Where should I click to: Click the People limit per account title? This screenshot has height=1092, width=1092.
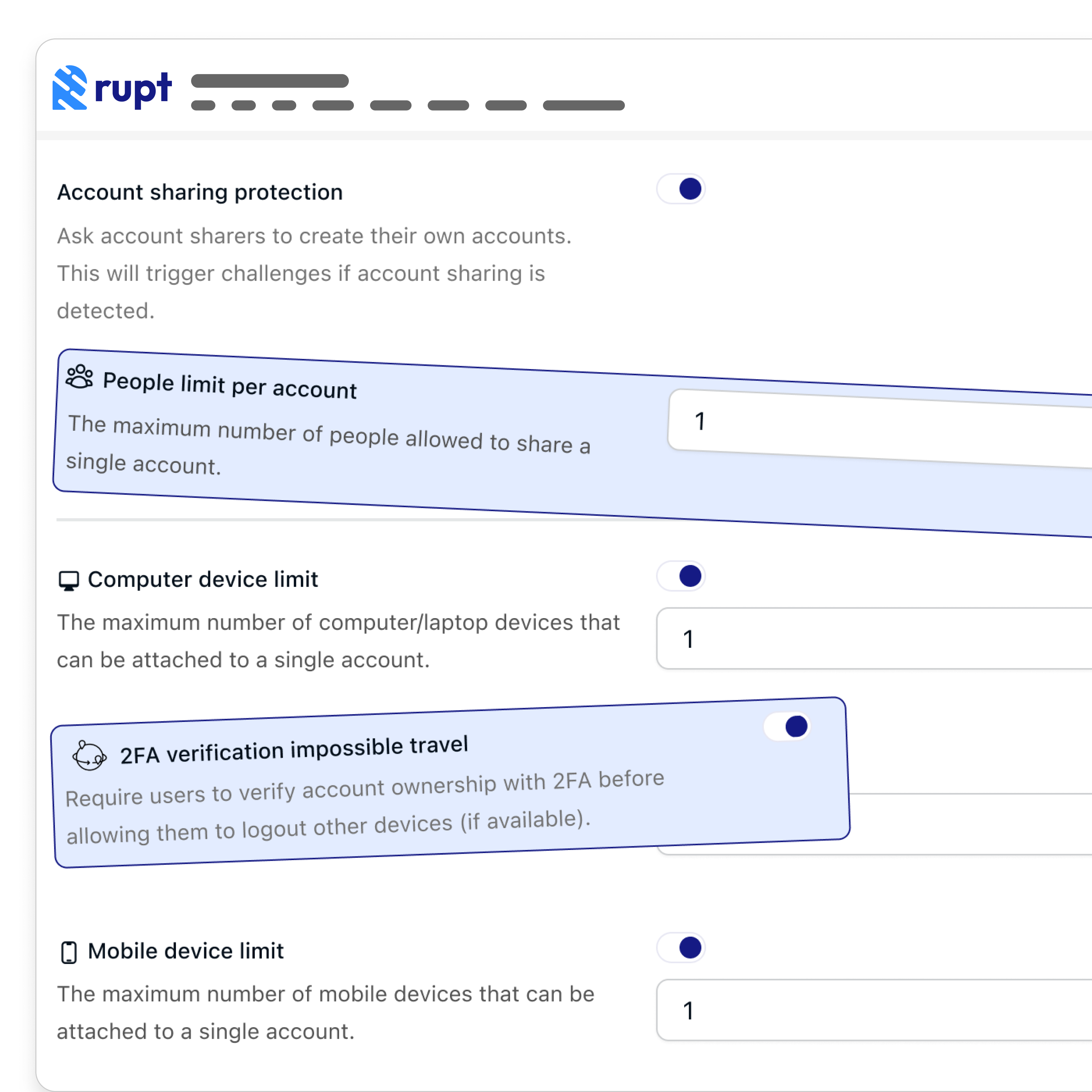click(230, 386)
